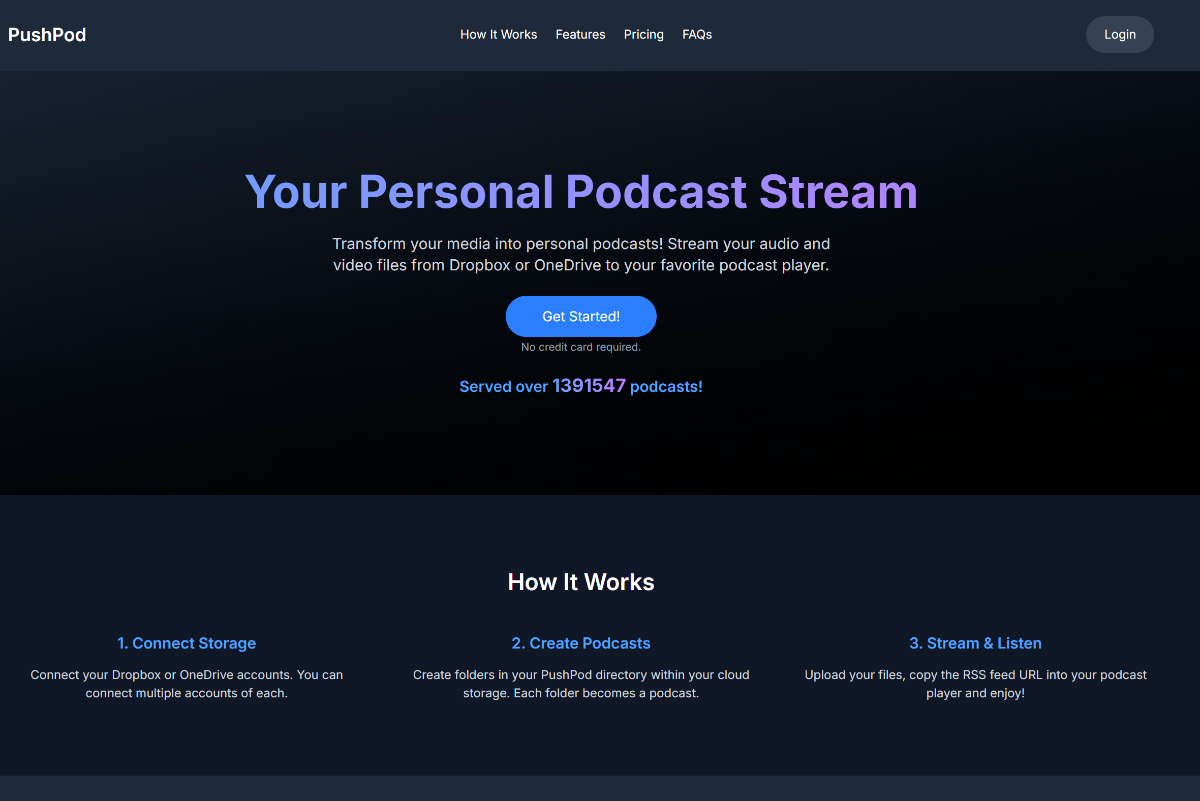Select the '2. Create Podcasts' step title
Viewport: 1200px width, 801px height.
pos(581,643)
